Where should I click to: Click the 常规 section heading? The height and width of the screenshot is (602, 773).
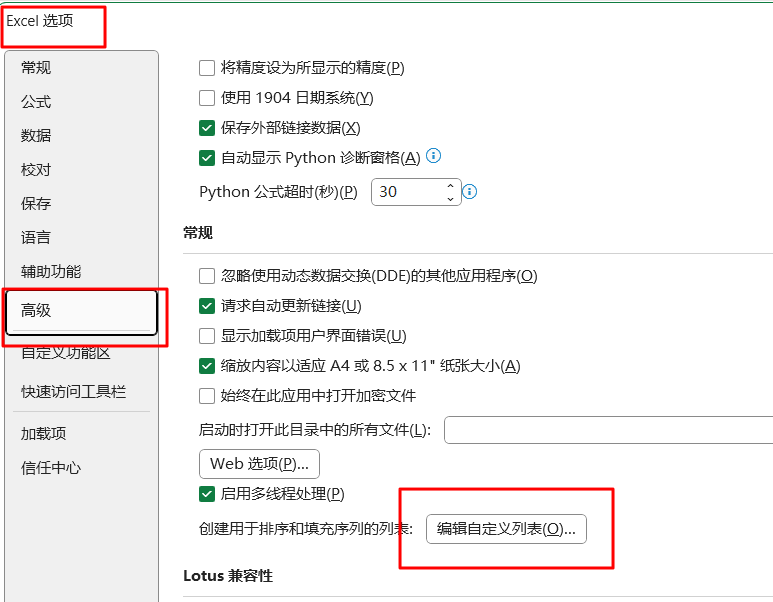click(198, 233)
